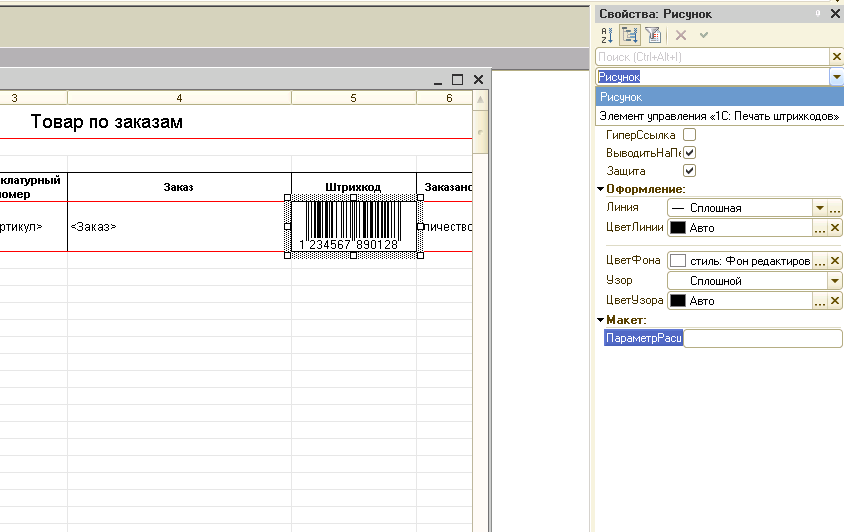Click the ЦветЛинии black color swatch
Screen dimensions: 844x532
678,228
